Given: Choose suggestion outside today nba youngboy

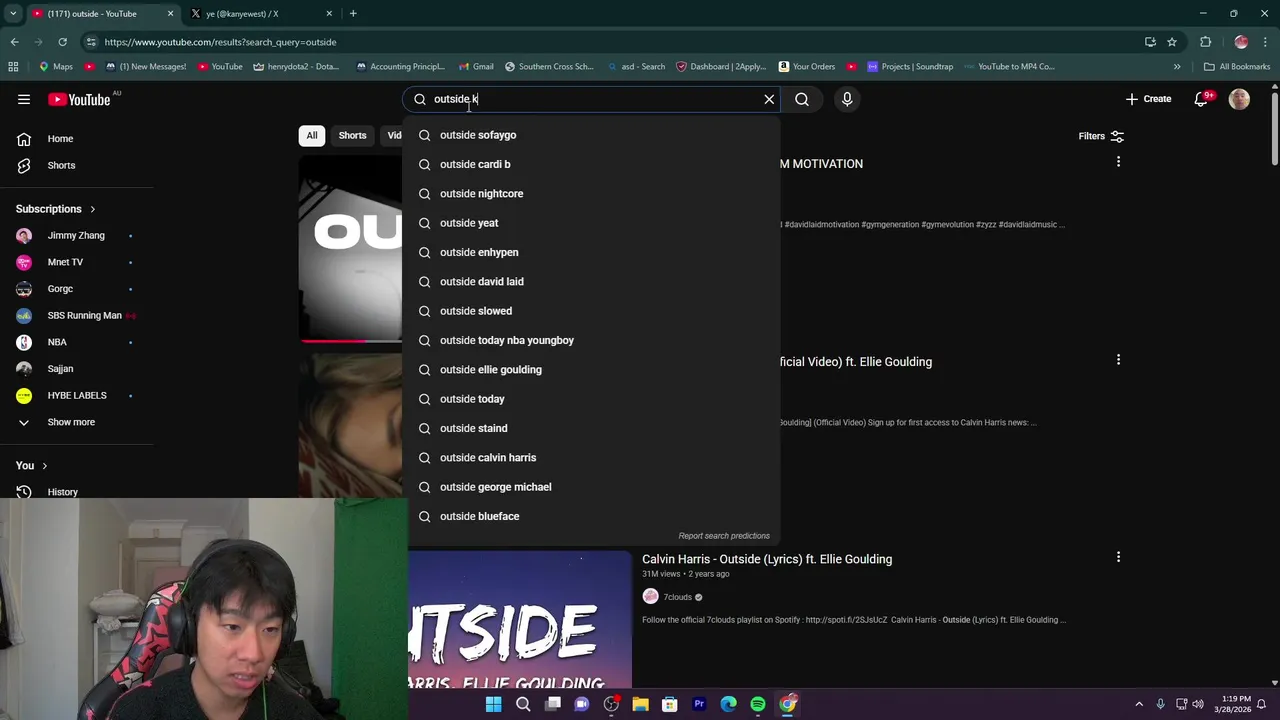Looking at the screenshot, I should click(x=591, y=340).
